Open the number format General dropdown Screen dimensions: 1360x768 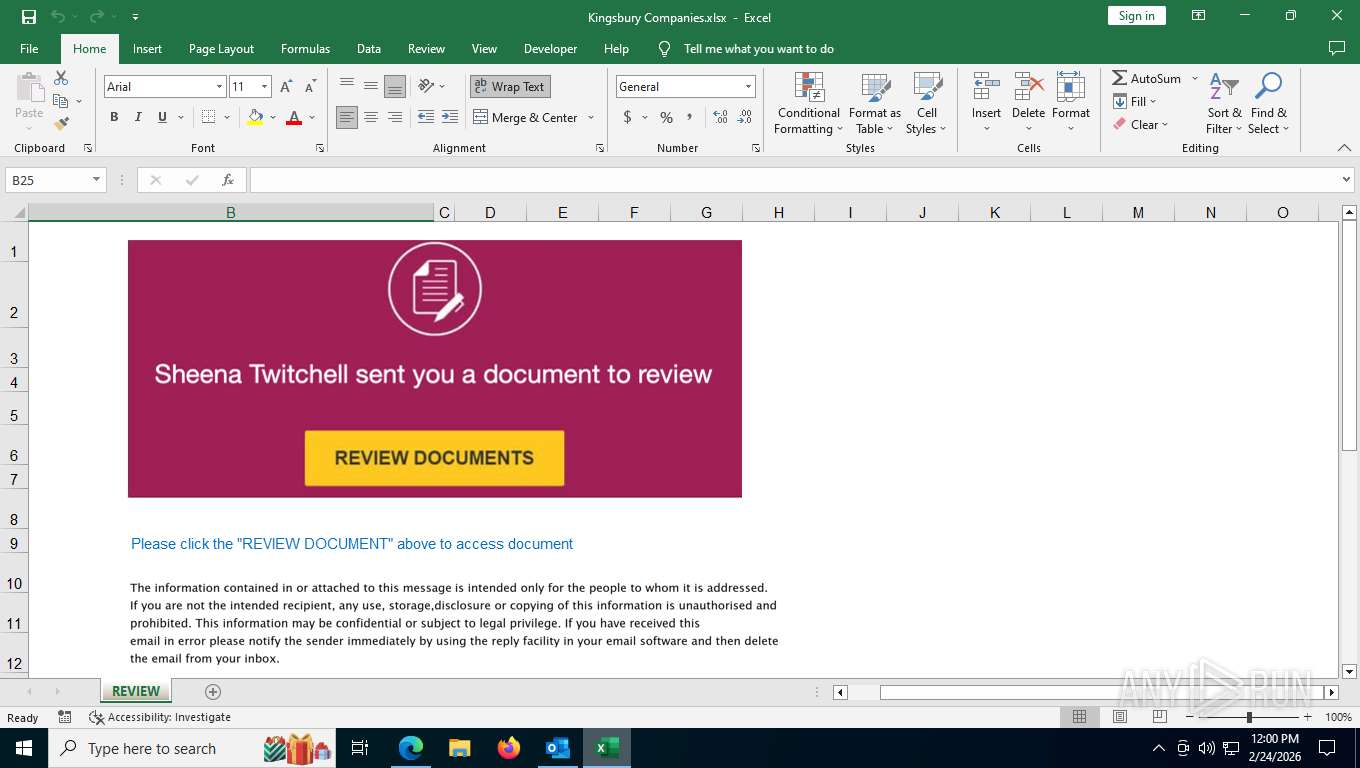click(748, 87)
